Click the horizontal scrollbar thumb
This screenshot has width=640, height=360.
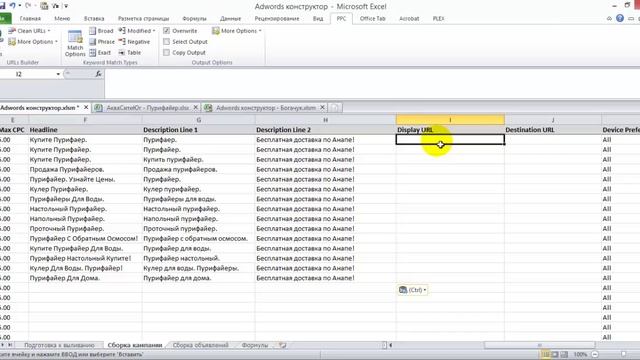click(539, 345)
